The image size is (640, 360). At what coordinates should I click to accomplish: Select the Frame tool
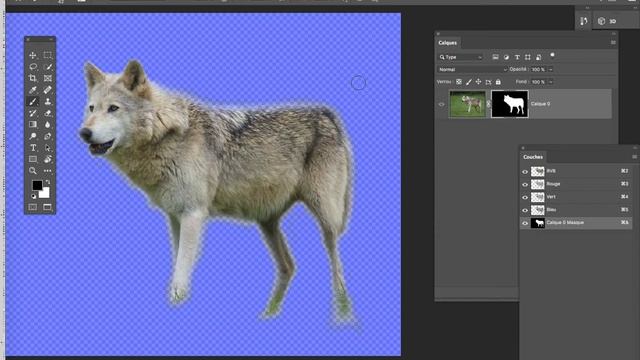click(x=47, y=78)
